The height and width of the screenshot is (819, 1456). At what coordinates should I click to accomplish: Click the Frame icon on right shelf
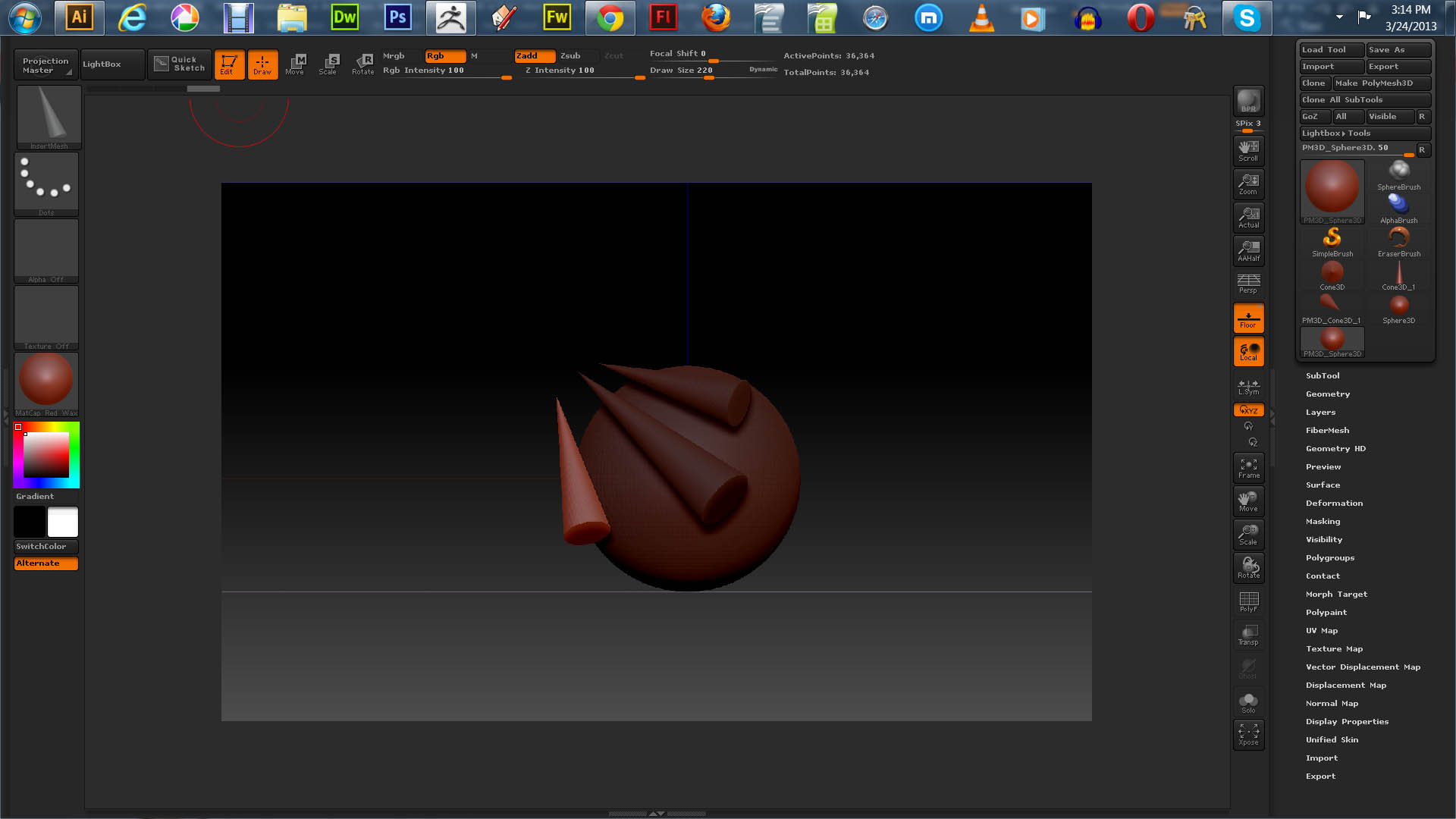pyautogui.click(x=1248, y=467)
